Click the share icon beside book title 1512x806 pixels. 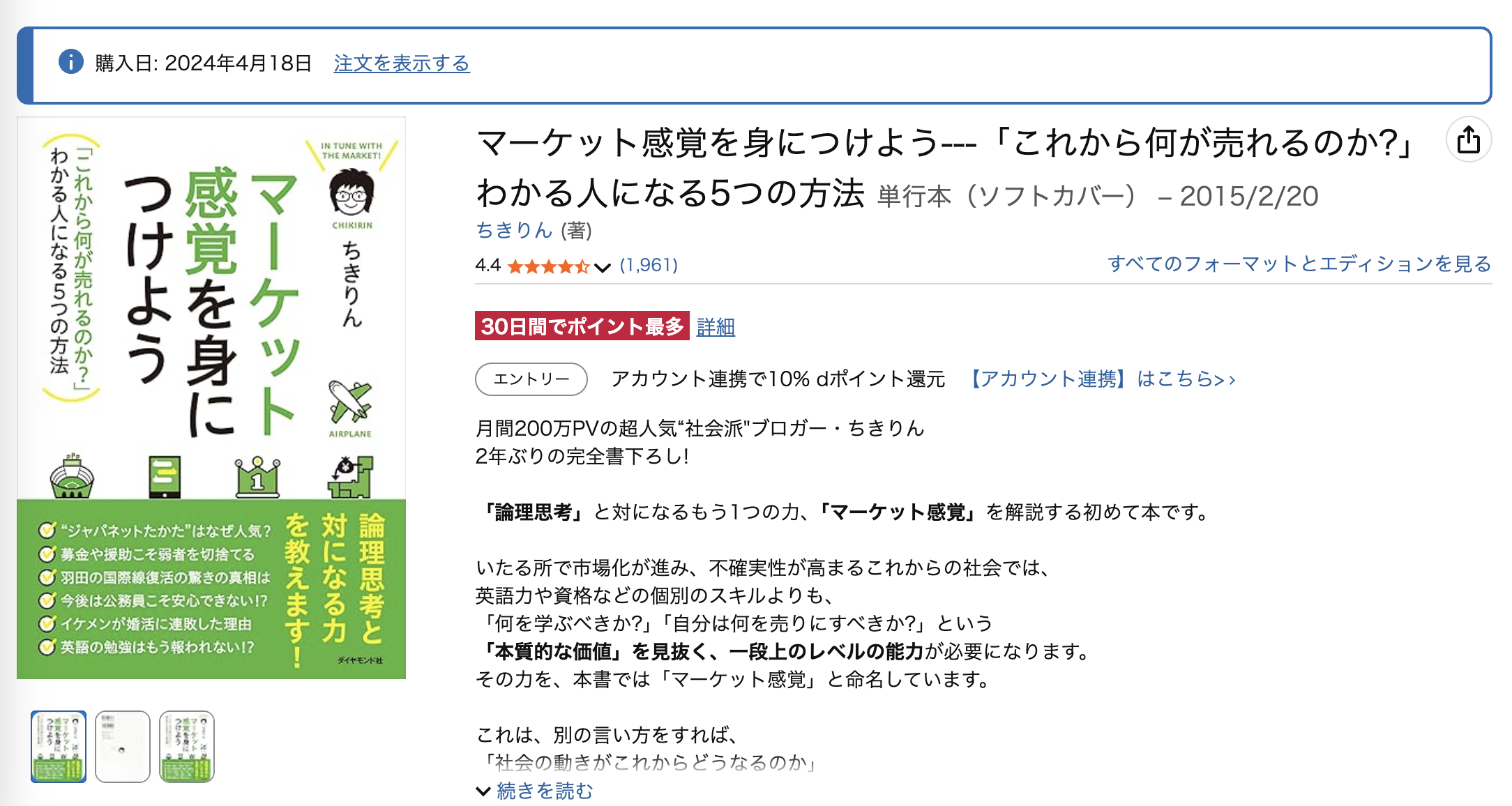coord(1468,139)
